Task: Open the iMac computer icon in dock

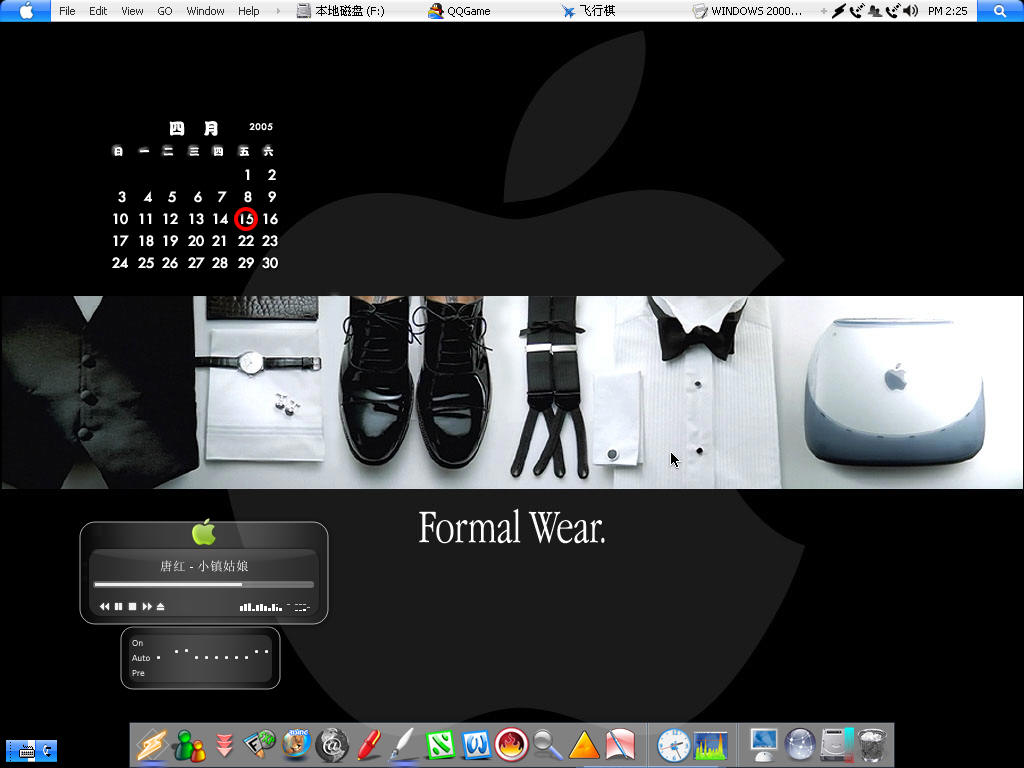Action: point(763,744)
